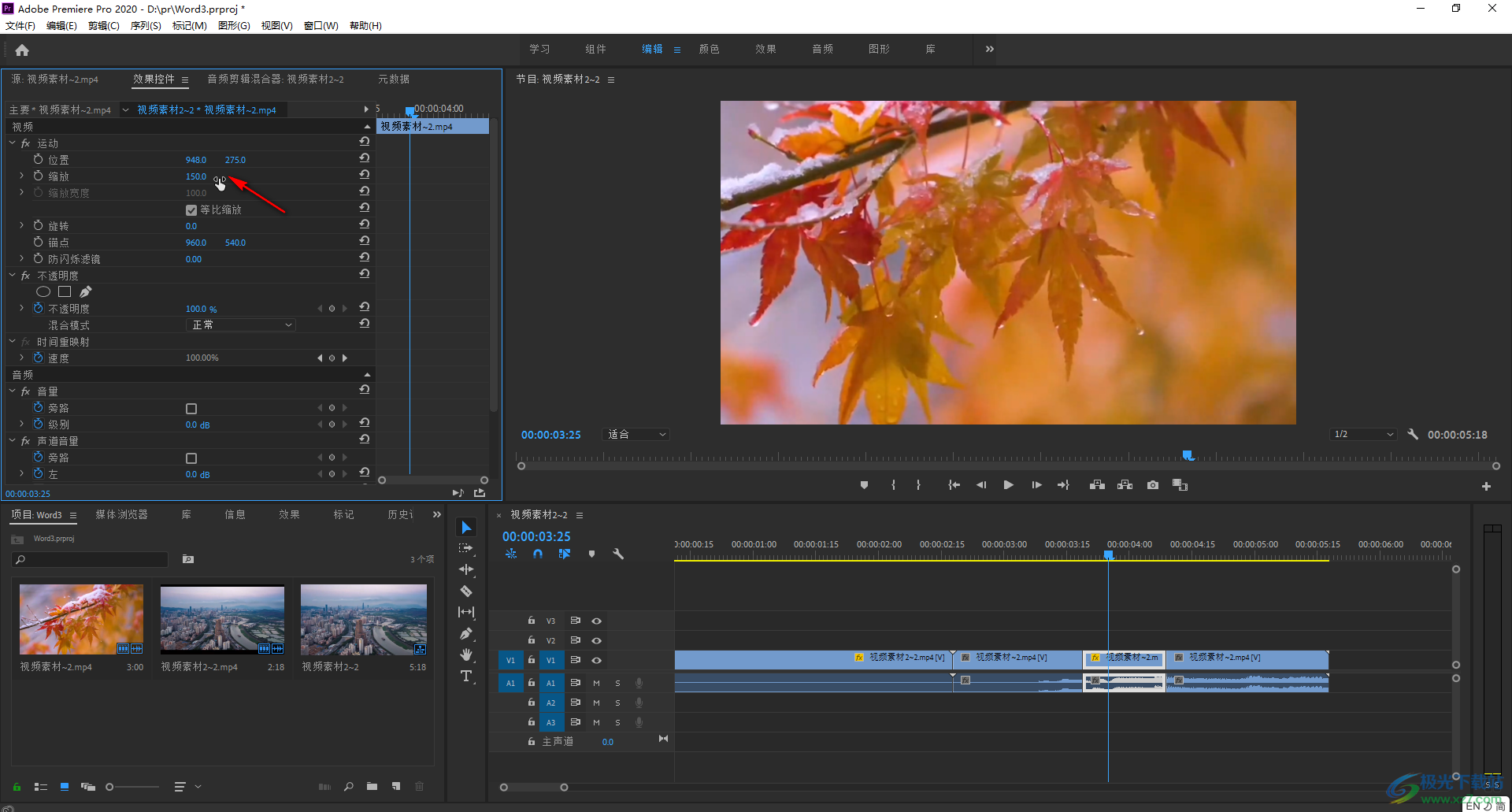The image size is (1512, 812).
Task: Mute track A1
Action: click(x=596, y=683)
